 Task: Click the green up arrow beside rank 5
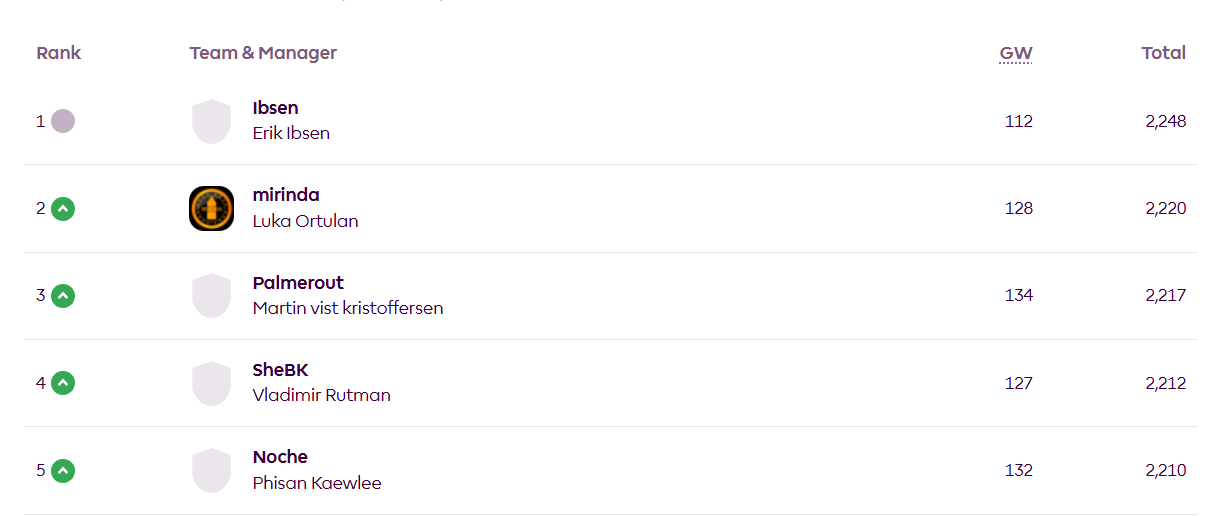click(x=63, y=470)
